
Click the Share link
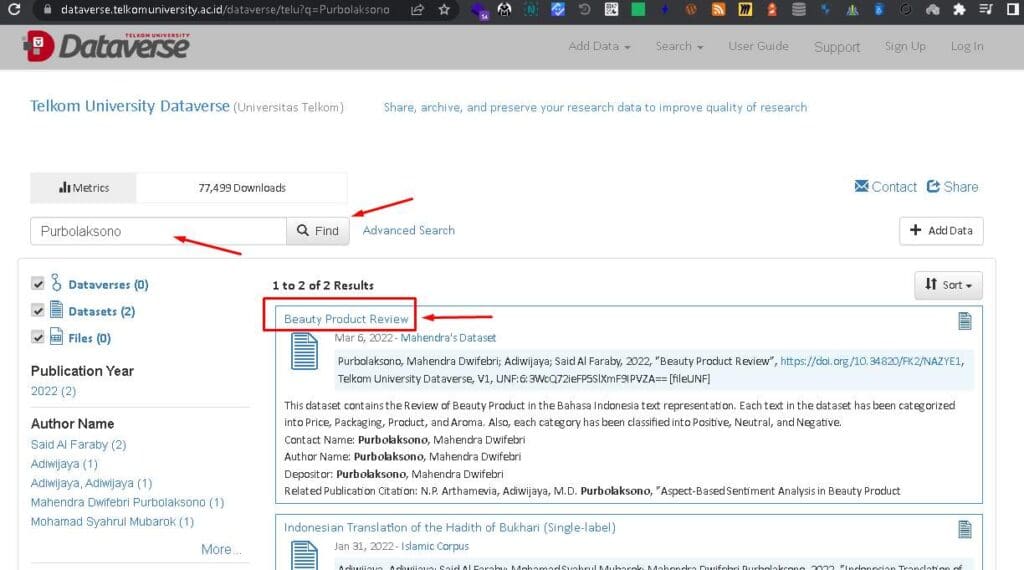tap(953, 187)
